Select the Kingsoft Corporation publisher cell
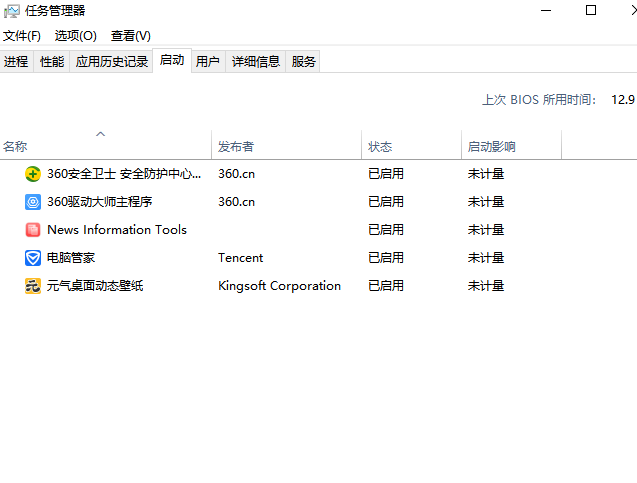 [x=279, y=286]
